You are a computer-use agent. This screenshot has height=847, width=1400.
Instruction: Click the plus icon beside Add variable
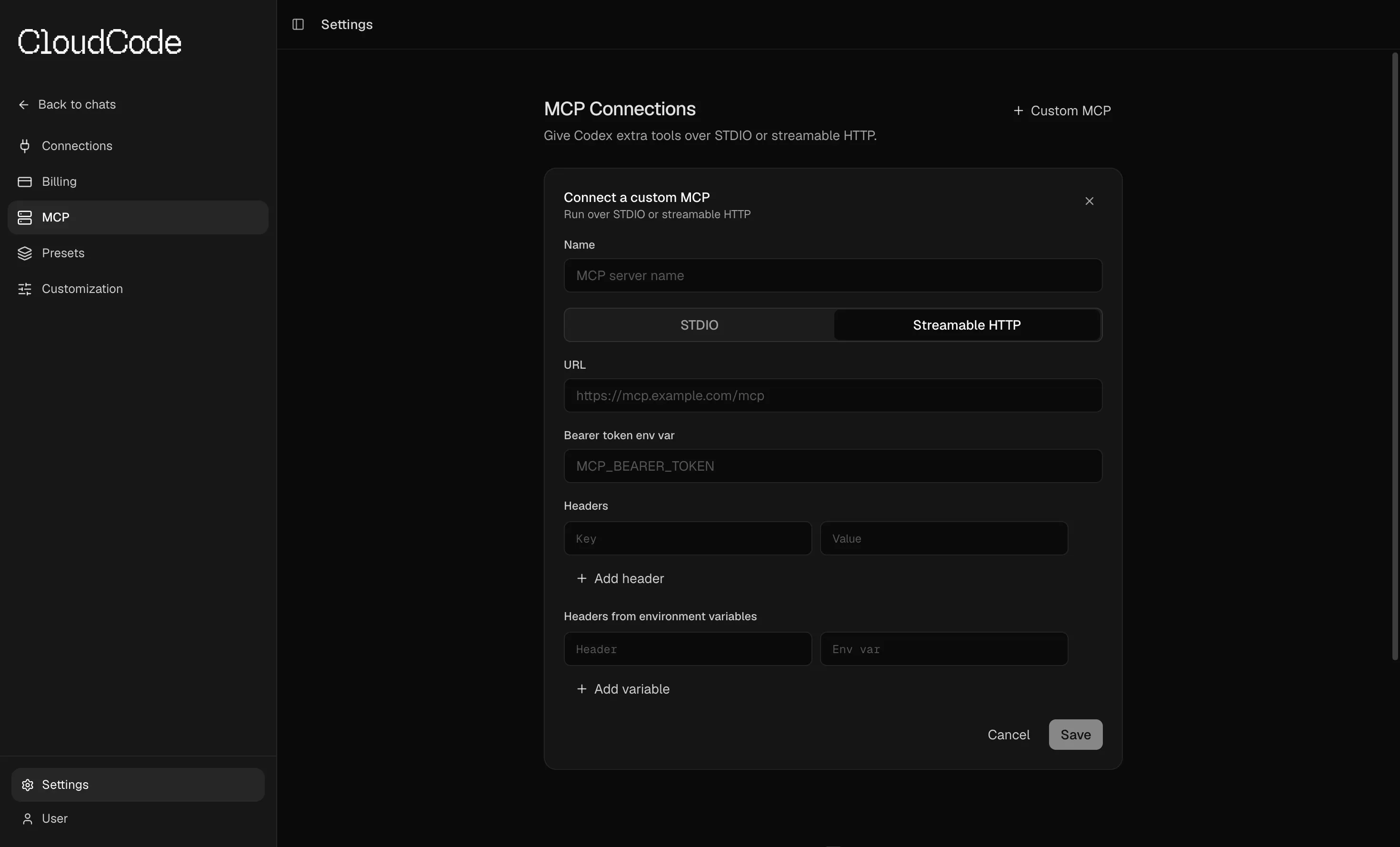tap(581, 689)
